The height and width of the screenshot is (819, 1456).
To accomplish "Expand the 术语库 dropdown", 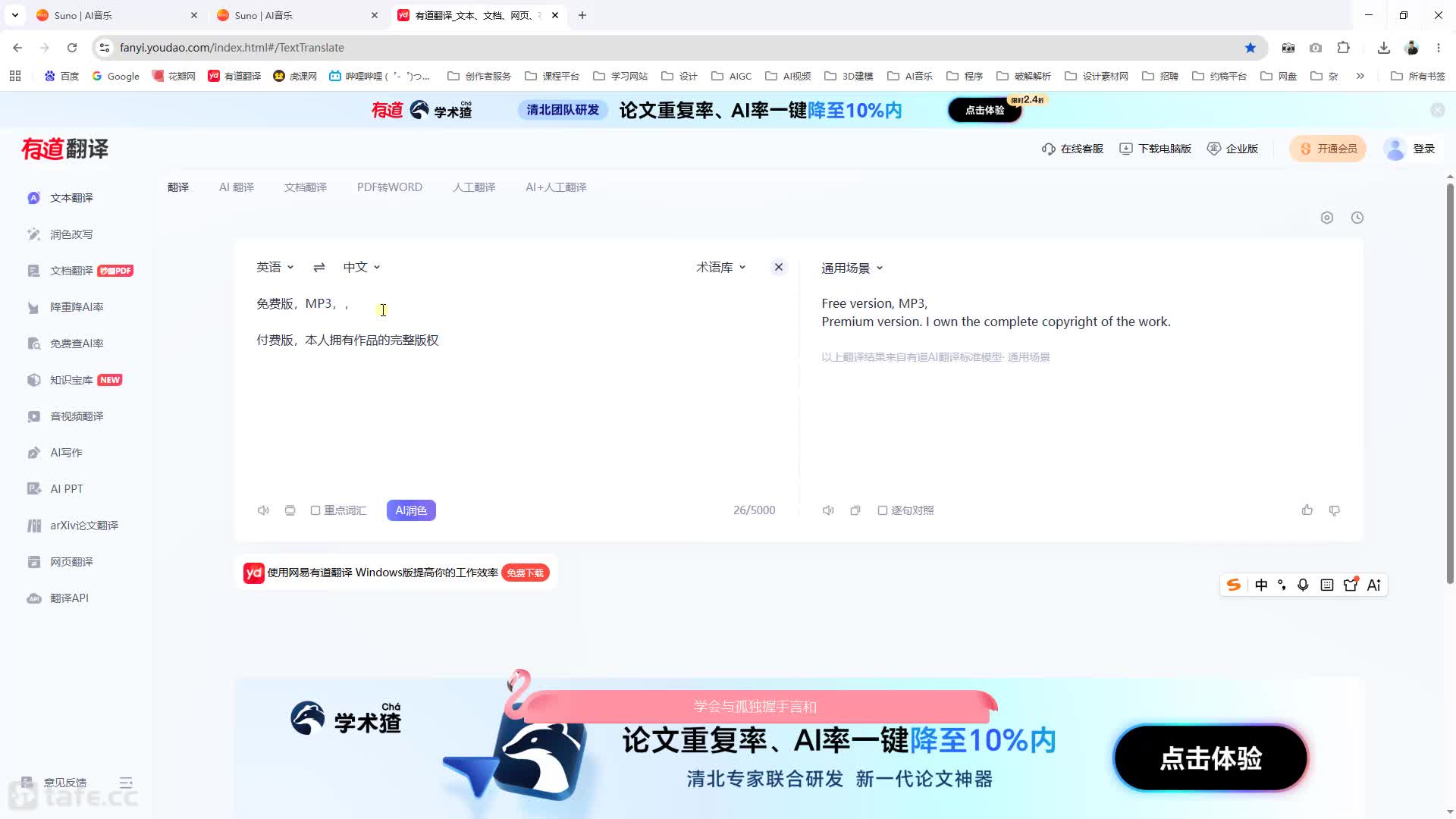I will click(721, 267).
